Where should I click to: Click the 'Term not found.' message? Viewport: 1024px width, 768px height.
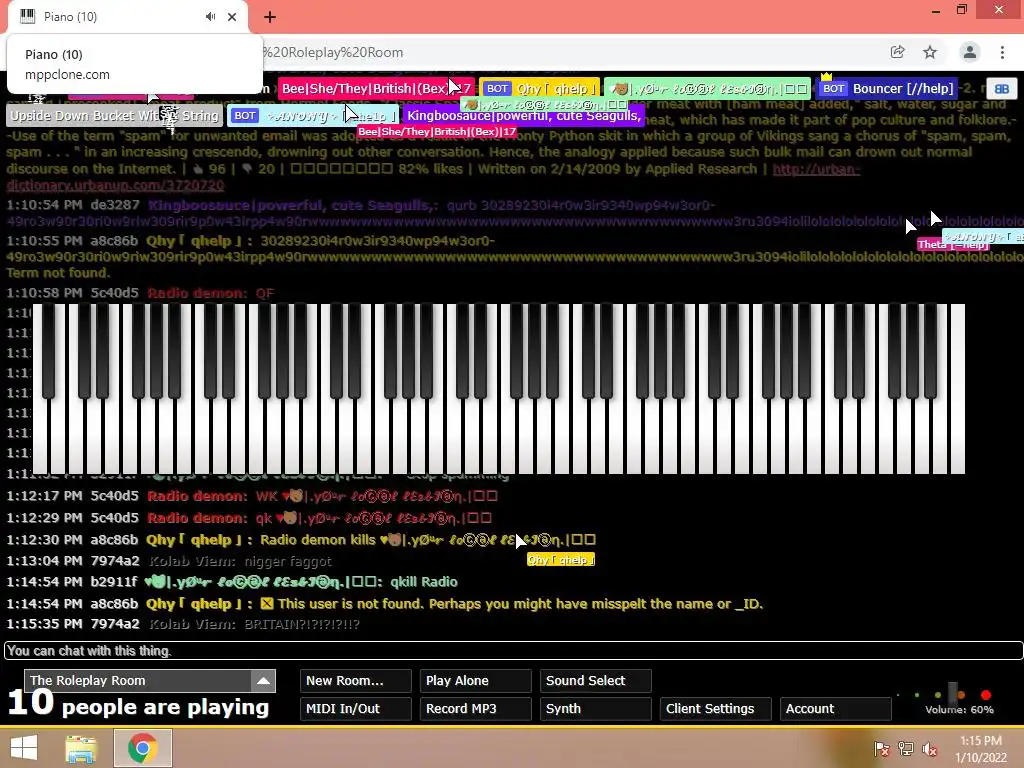(58, 273)
